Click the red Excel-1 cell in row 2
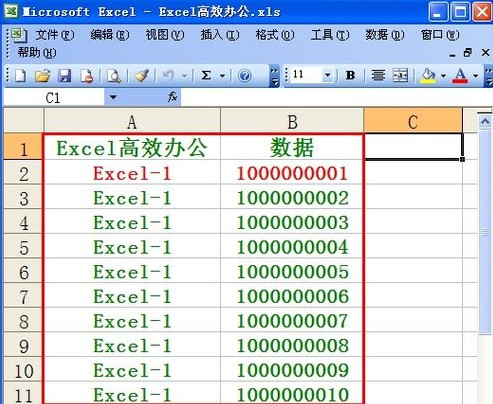Viewport: 493px width, 404px height. pos(132,172)
